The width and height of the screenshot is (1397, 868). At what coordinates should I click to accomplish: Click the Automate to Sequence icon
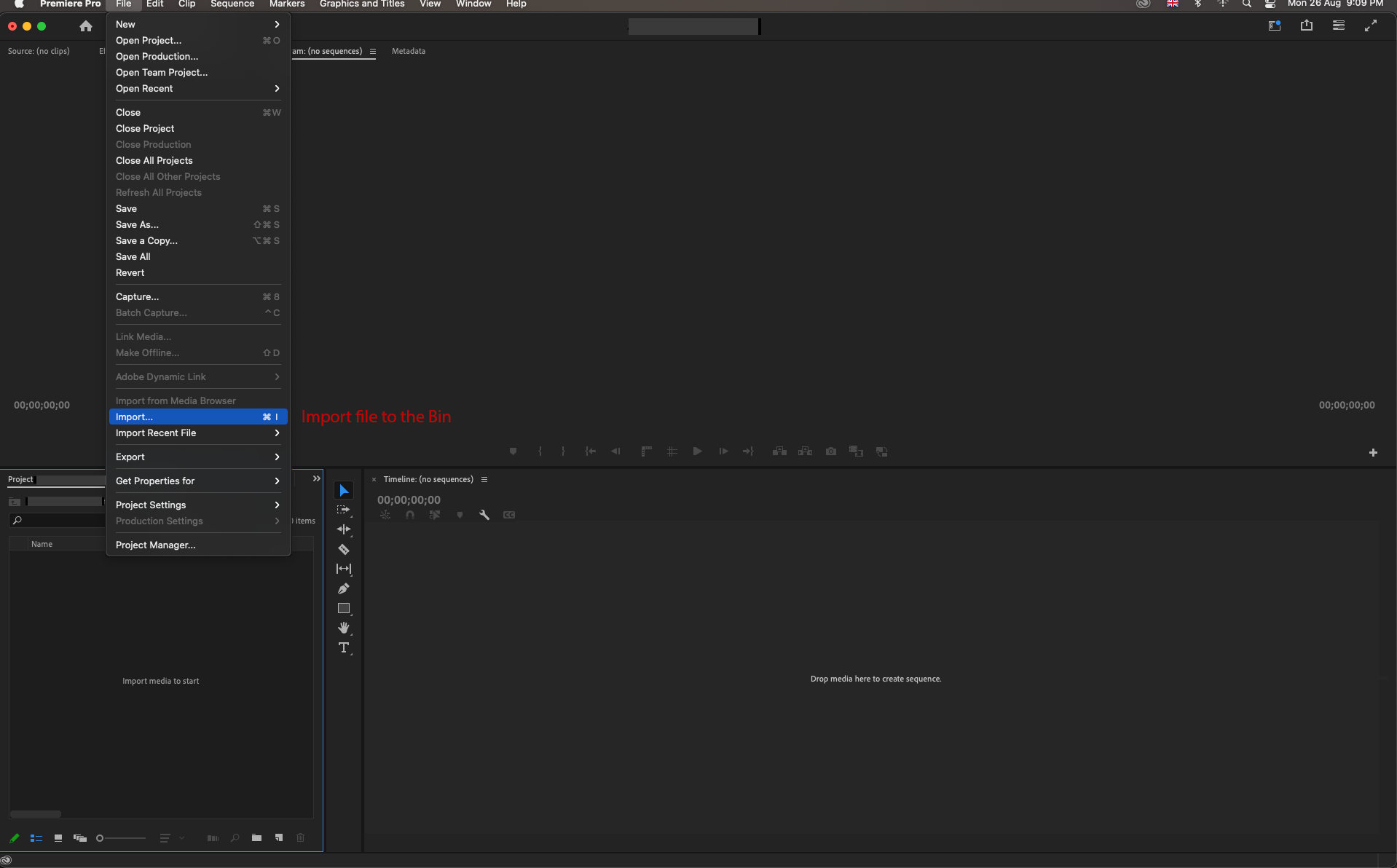click(213, 838)
